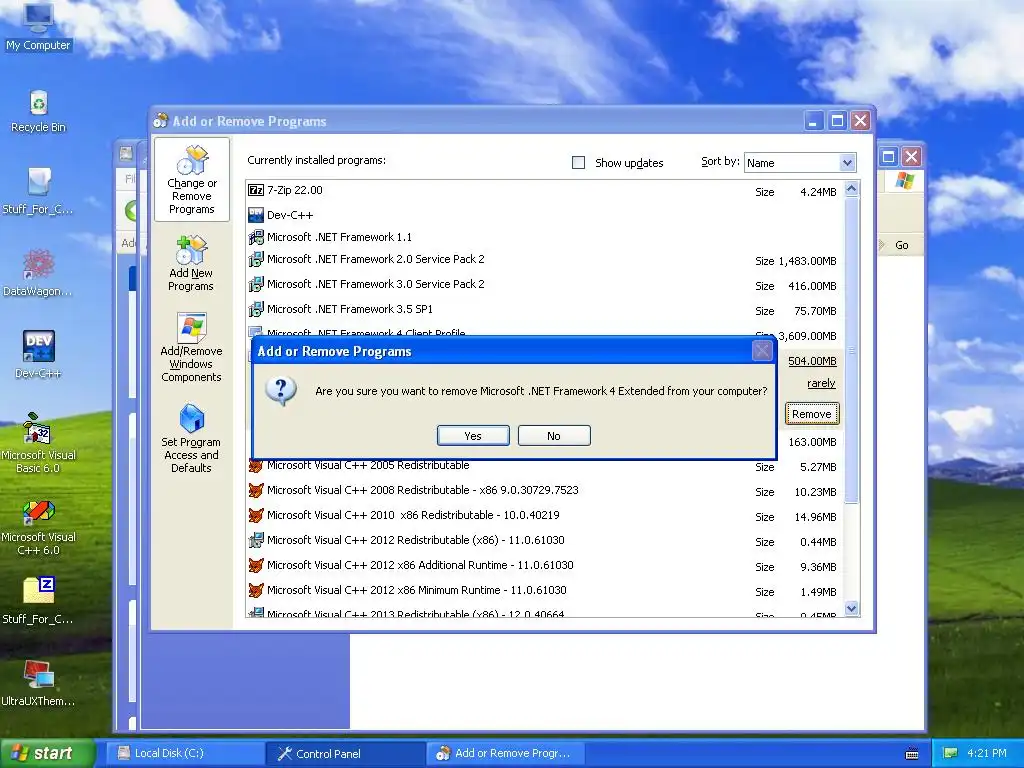Click the 14.96MB size value
The width and height of the screenshot is (1024, 768).
coord(815,517)
